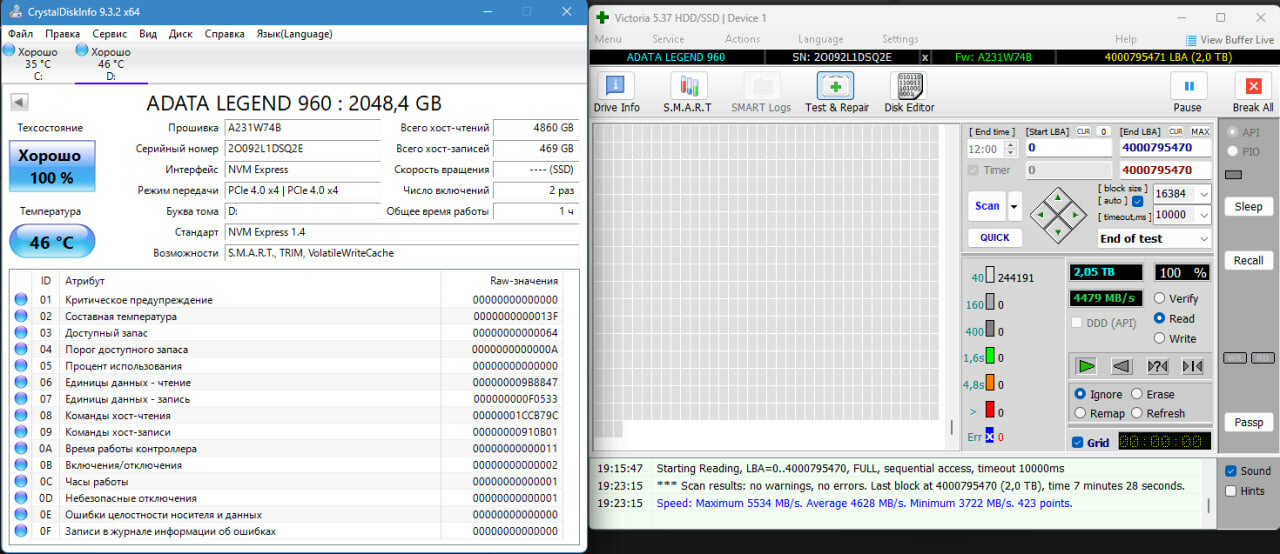Click the reverse play arrow button
The image size is (1280, 554).
1121,366
